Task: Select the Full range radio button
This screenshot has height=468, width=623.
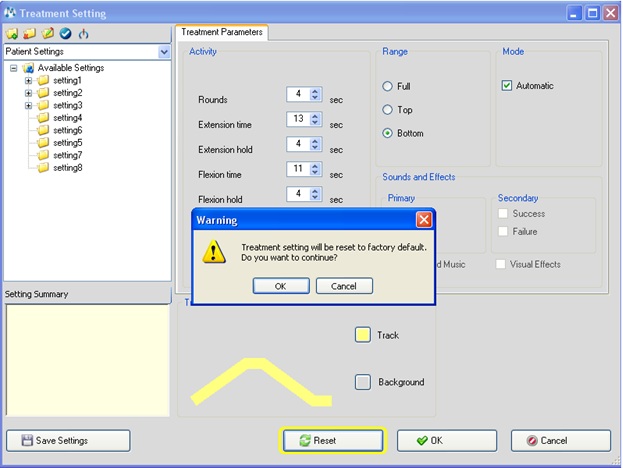Action: (x=388, y=86)
